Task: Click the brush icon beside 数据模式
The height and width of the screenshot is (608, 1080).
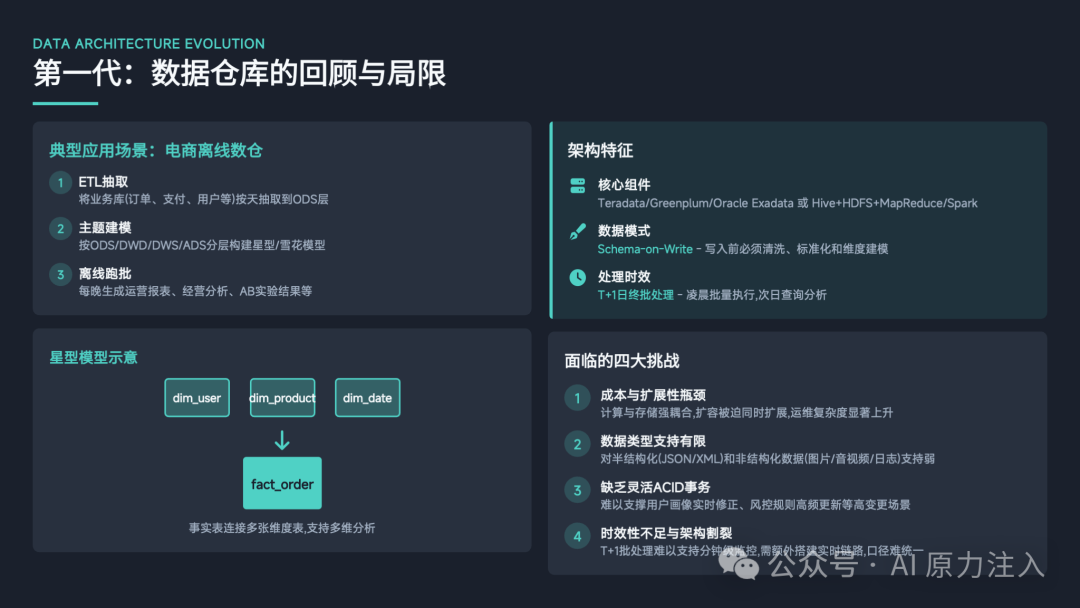Action: click(x=578, y=231)
